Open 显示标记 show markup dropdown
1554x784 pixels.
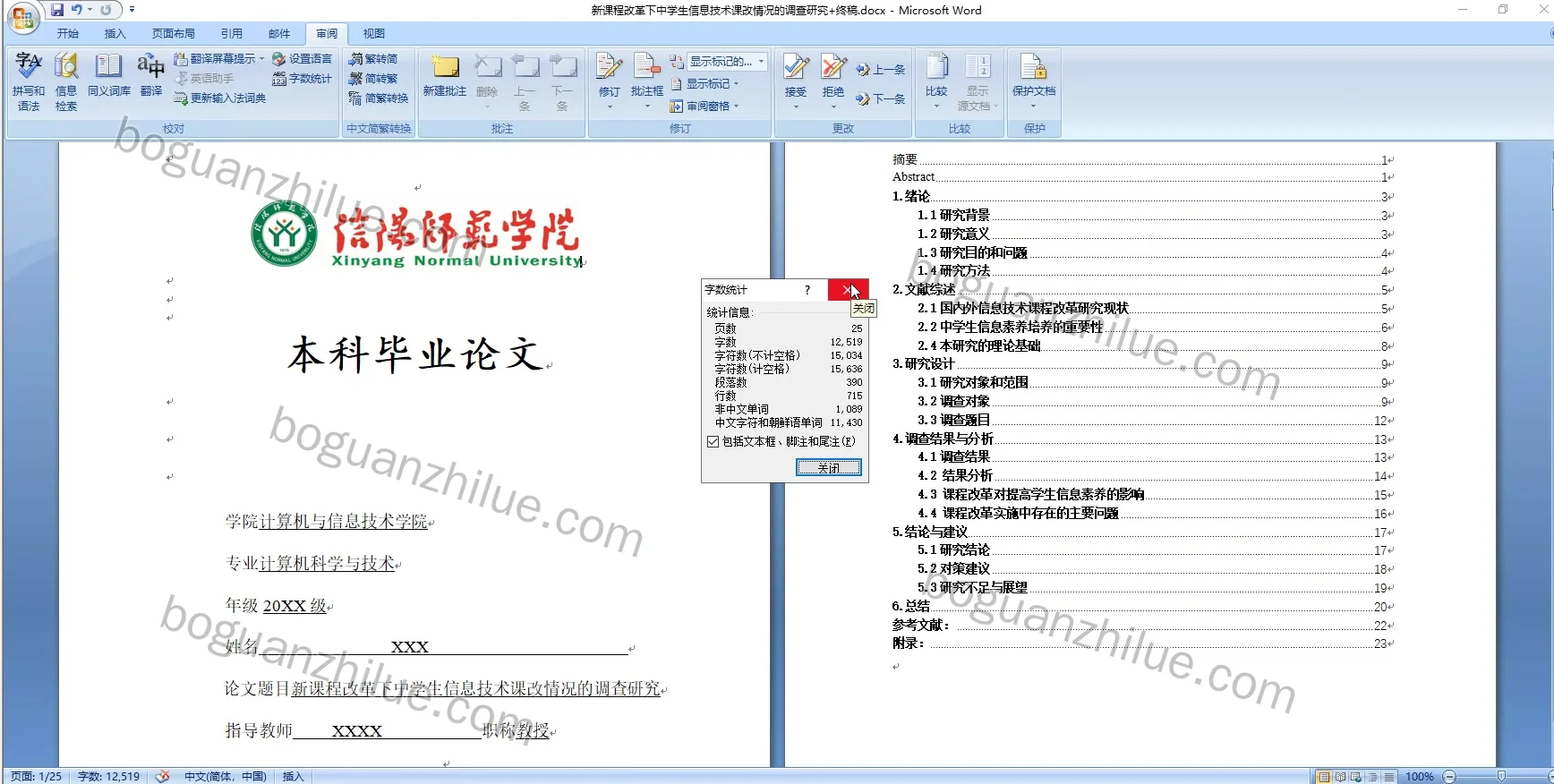(704, 84)
